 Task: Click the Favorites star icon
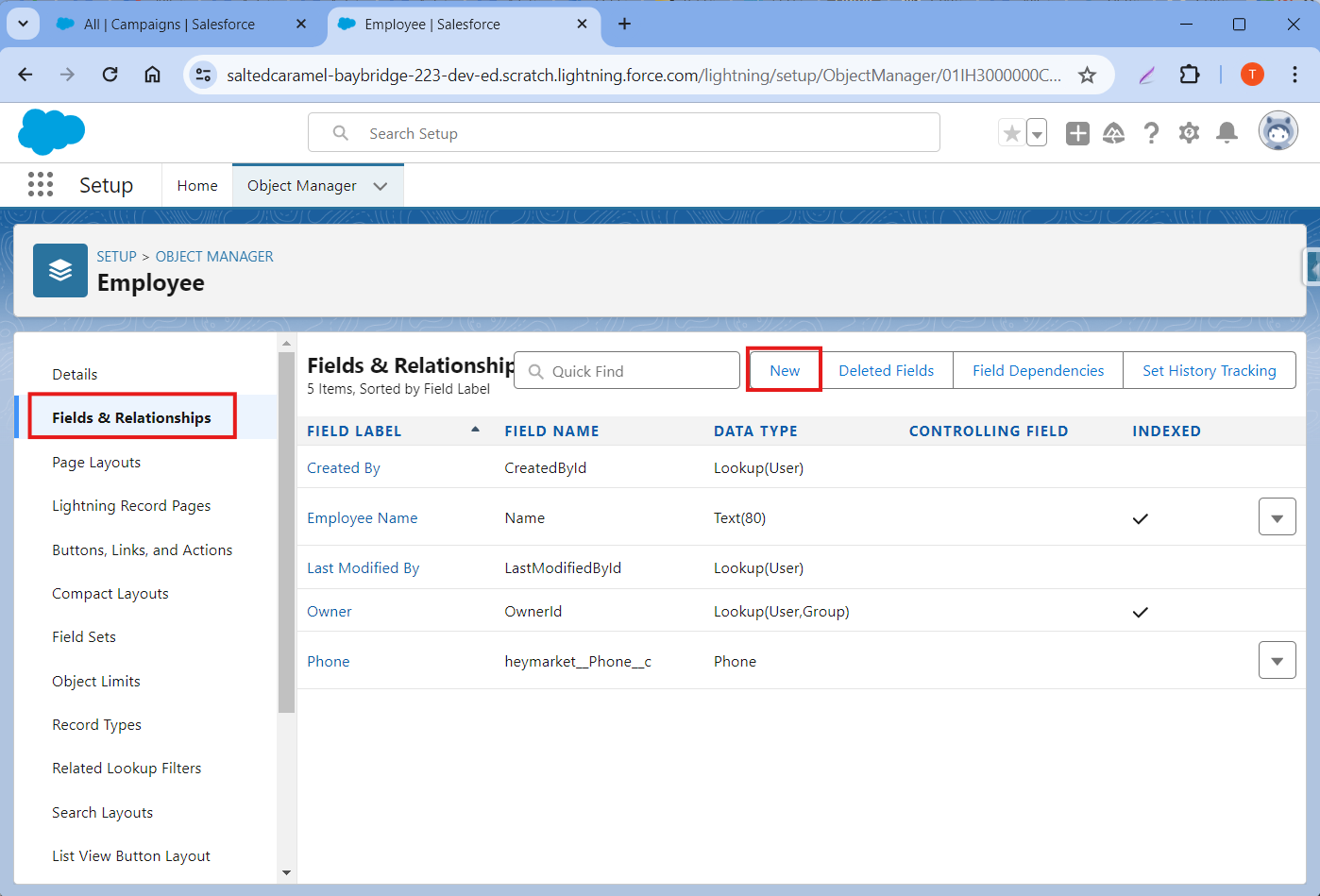coord(1011,133)
